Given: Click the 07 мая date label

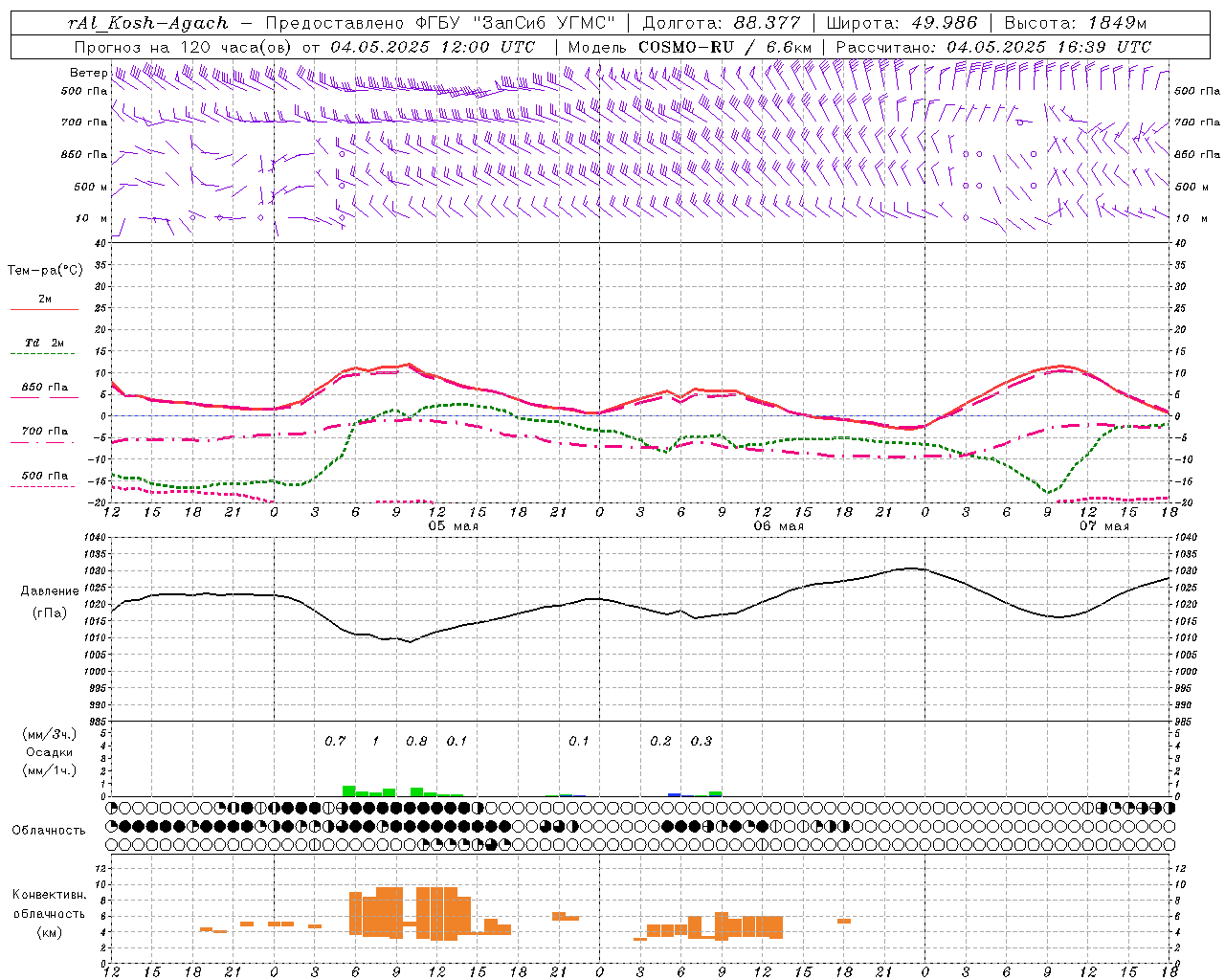Looking at the screenshot, I should [1103, 526].
